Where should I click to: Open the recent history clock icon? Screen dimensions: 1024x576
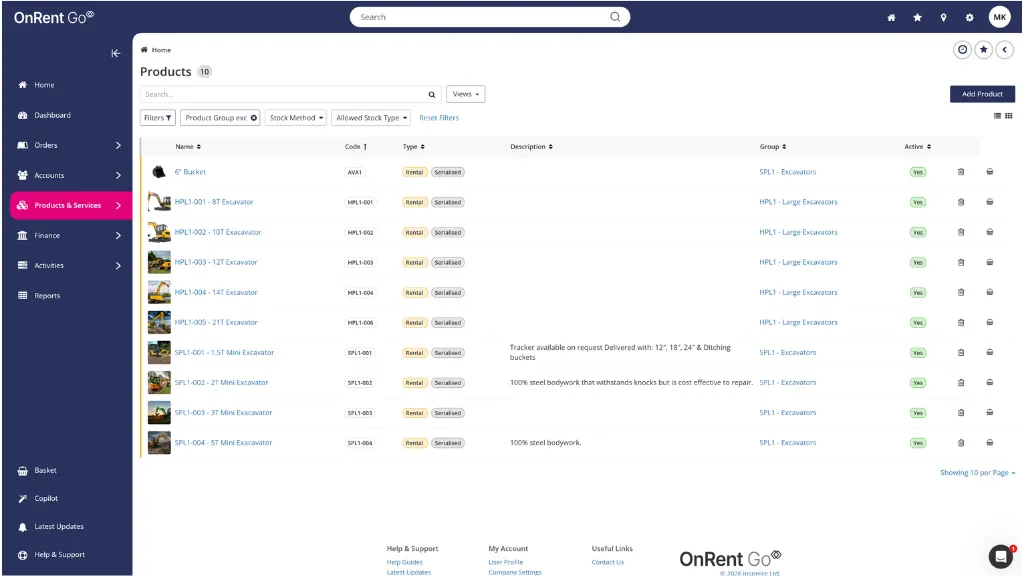[x=963, y=50]
